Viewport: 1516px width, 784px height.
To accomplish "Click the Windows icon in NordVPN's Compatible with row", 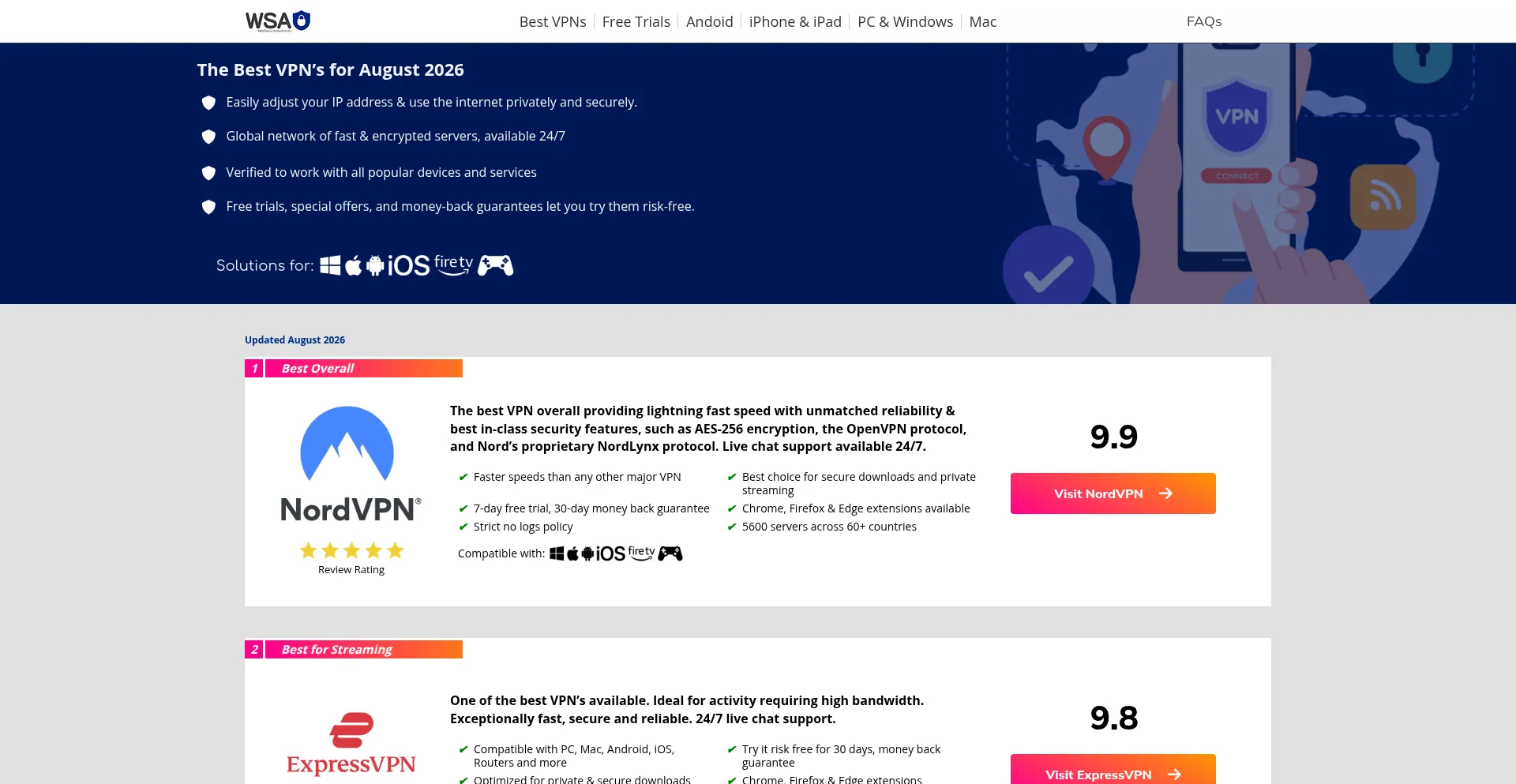I will point(557,553).
